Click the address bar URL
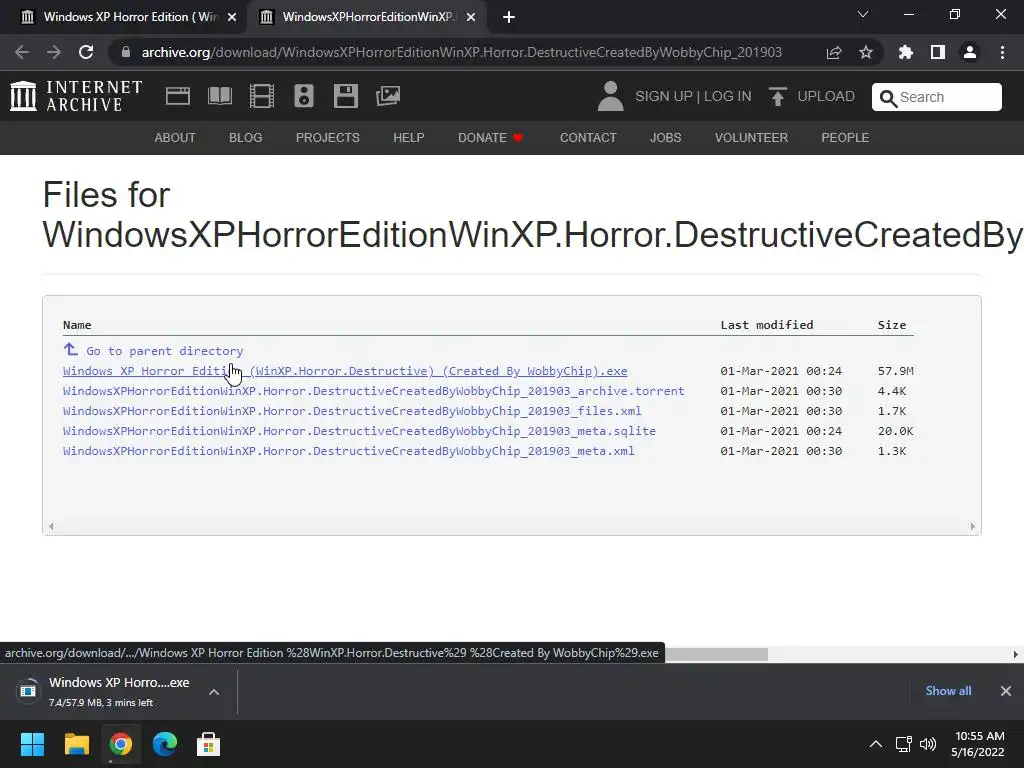Screen dimensions: 1024x768 [x=462, y=52]
